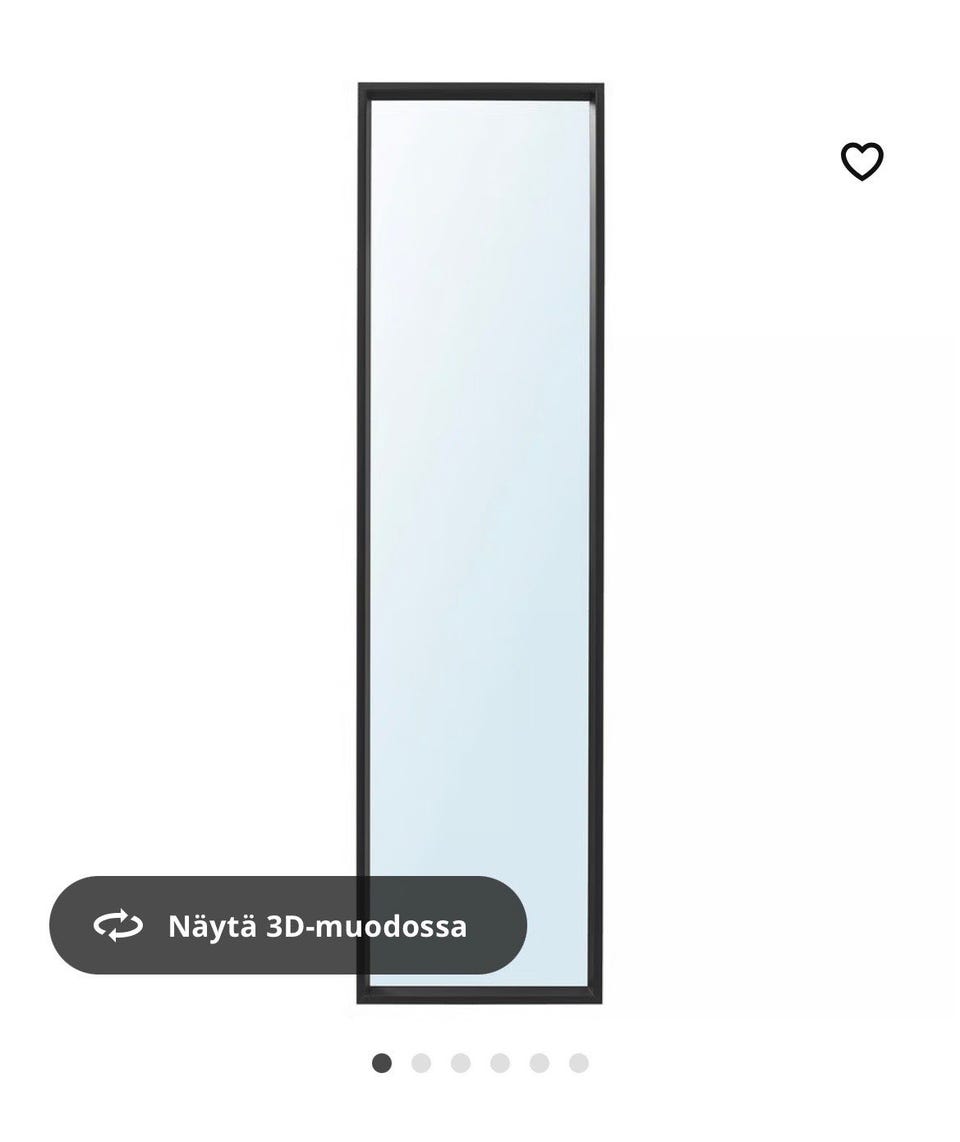Open the Näytä 3D-muodossa viewer
This screenshot has width=960, height=1142.
(288, 925)
